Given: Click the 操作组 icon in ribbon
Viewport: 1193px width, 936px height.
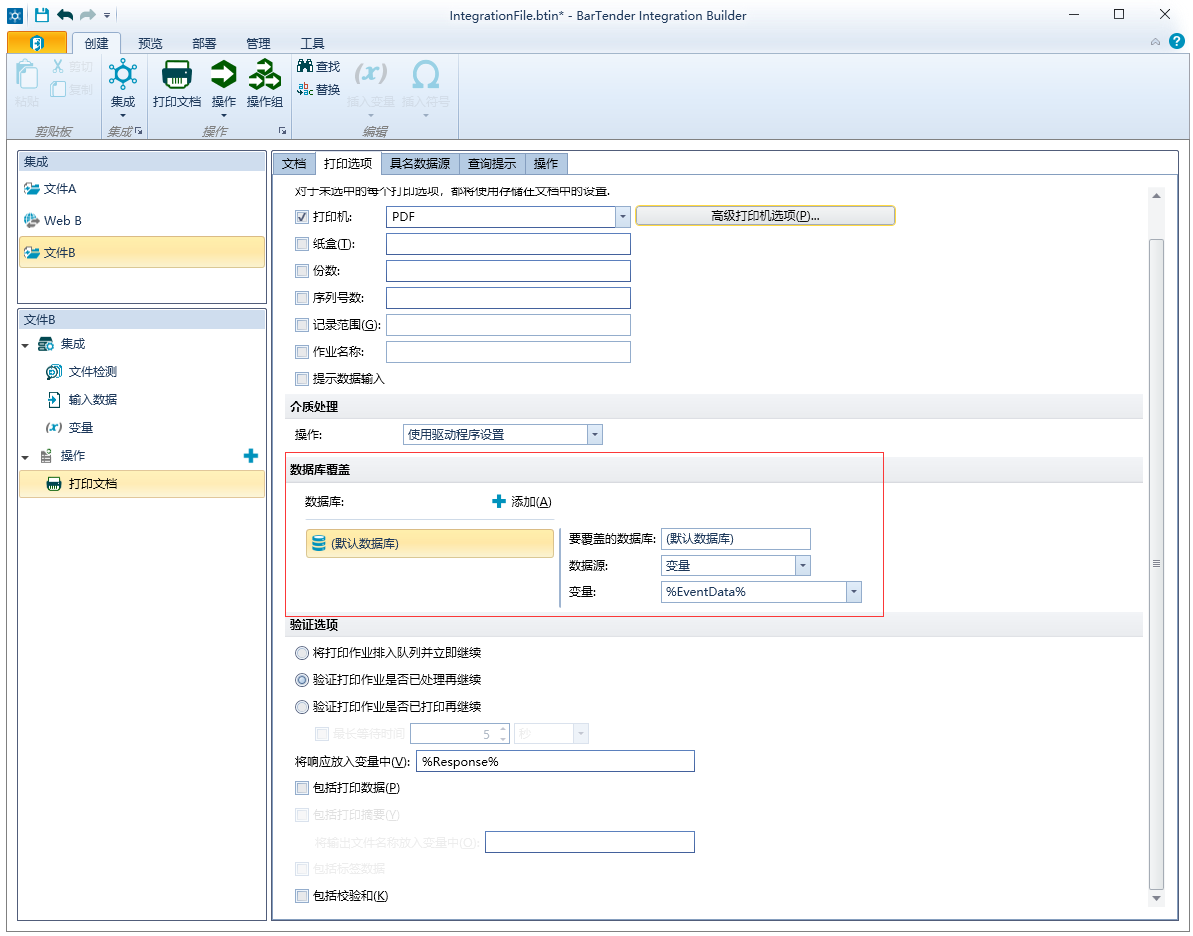Looking at the screenshot, I should [x=265, y=76].
